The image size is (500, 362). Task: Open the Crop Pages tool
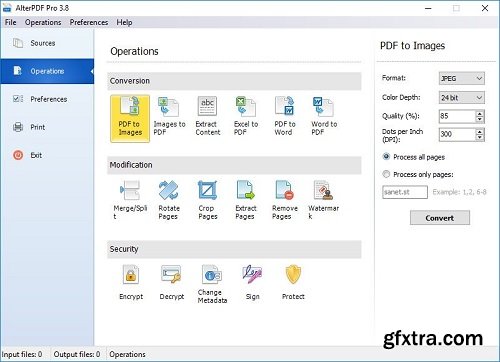[208, 200]
